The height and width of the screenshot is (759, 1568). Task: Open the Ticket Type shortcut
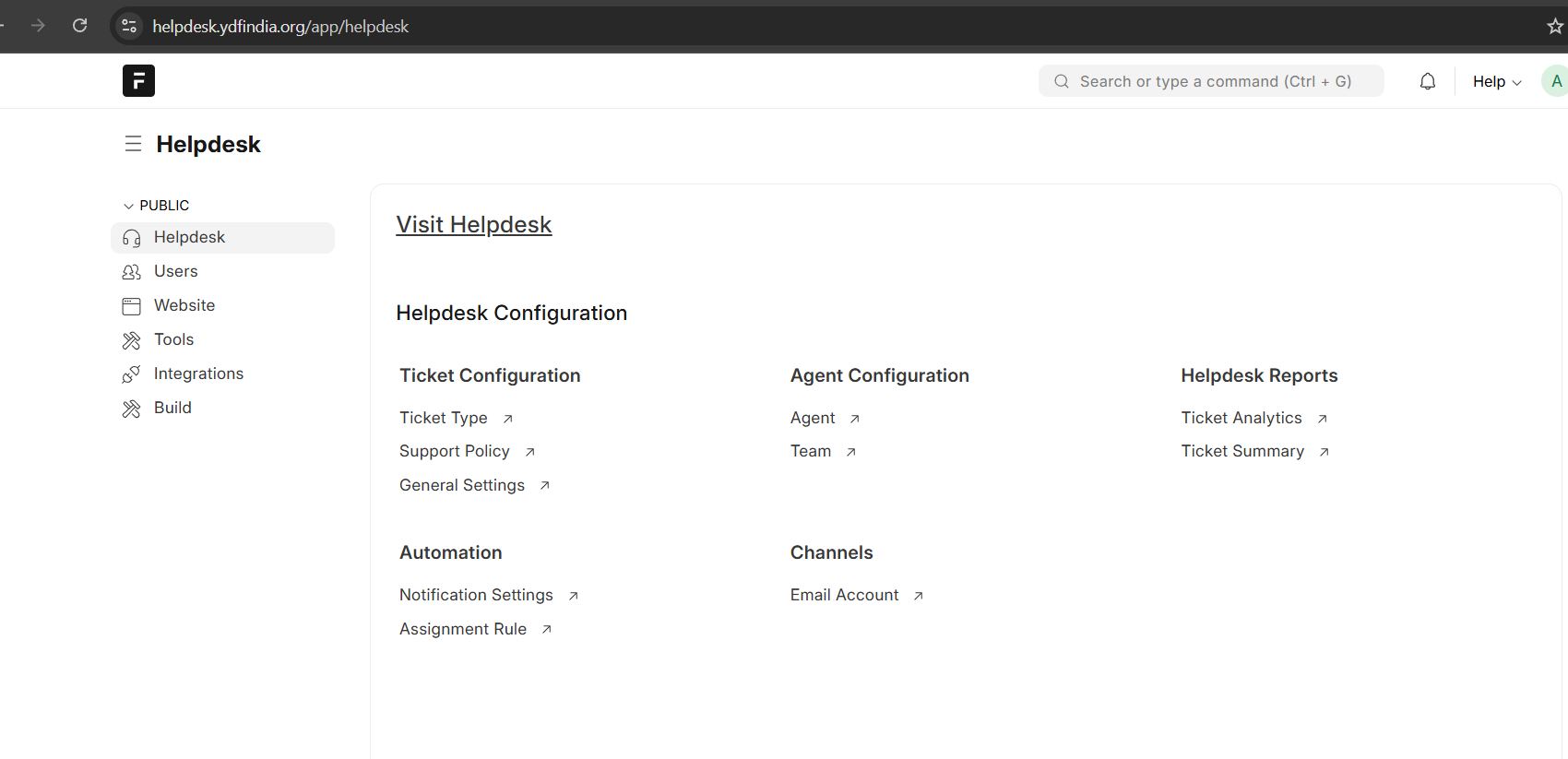tap(444, 418)
